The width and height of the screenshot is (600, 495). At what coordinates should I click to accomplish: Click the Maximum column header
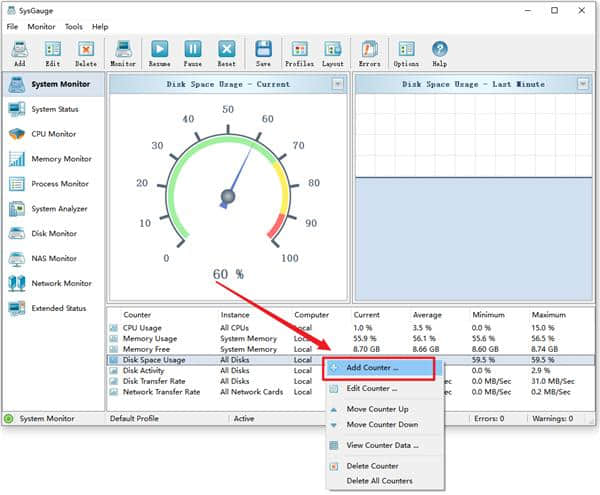549,314
